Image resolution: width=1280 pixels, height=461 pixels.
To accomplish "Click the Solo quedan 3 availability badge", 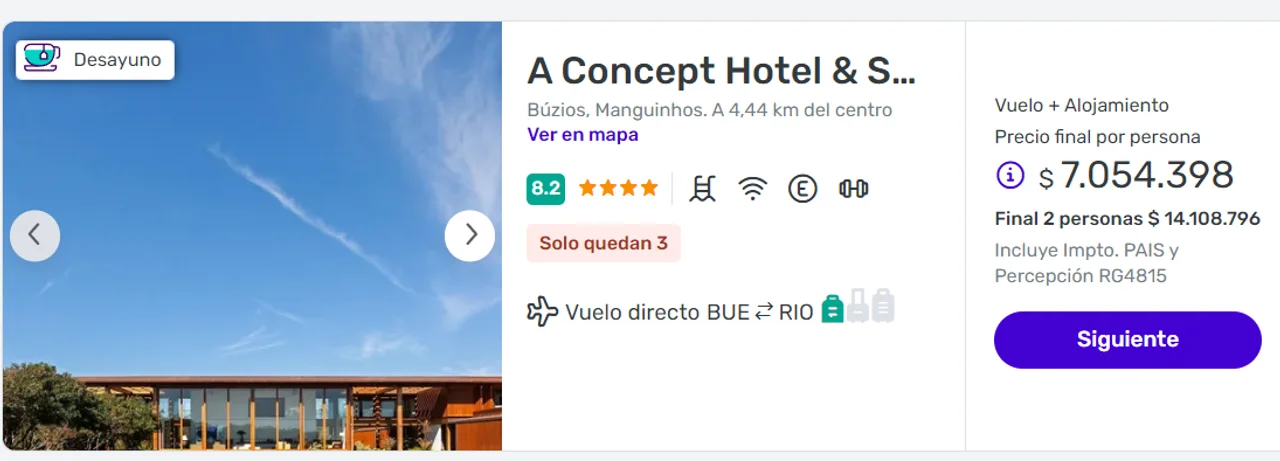I will point(603,243).
